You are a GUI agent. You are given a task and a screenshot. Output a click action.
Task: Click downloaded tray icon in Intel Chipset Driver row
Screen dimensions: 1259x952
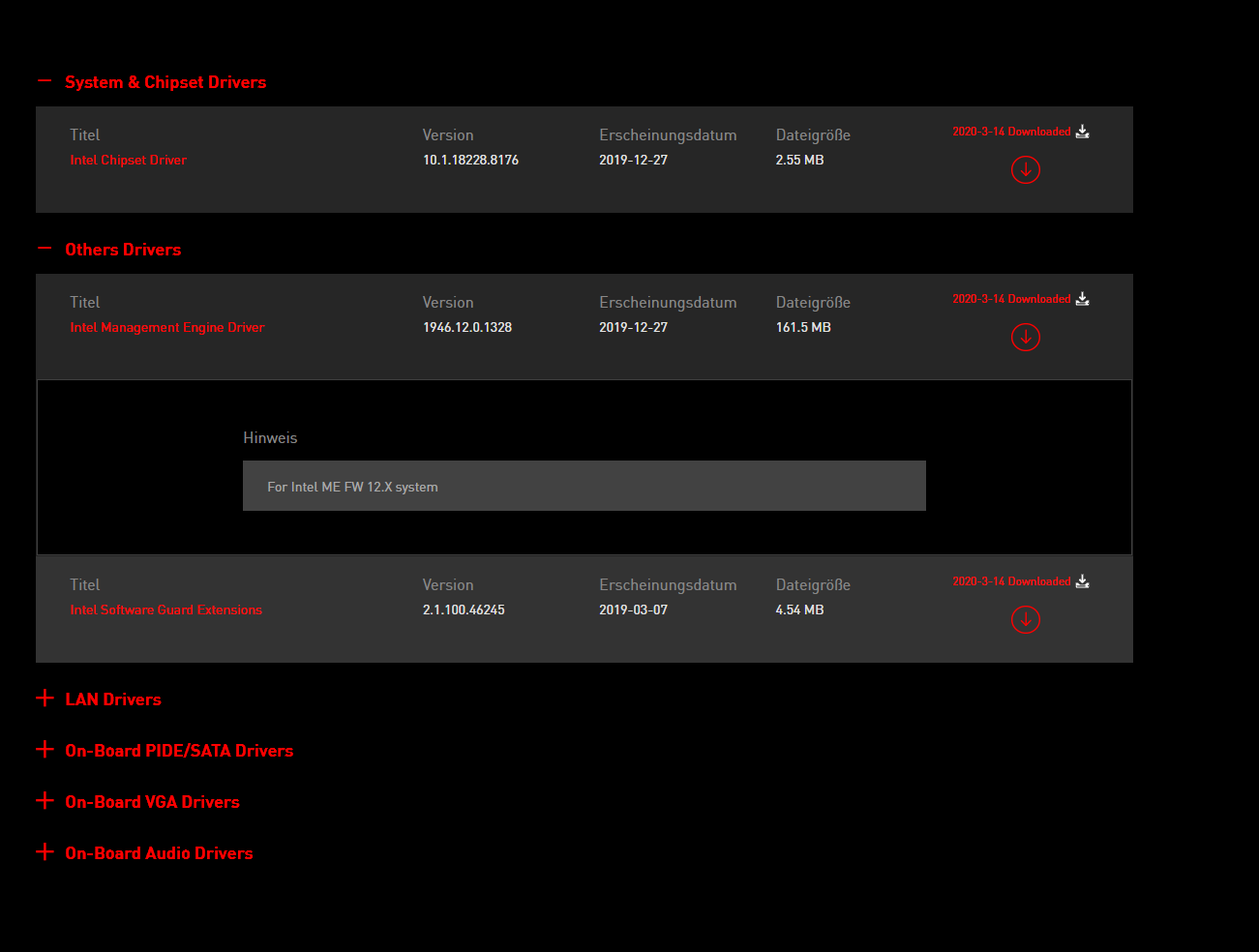point(1083,132)
